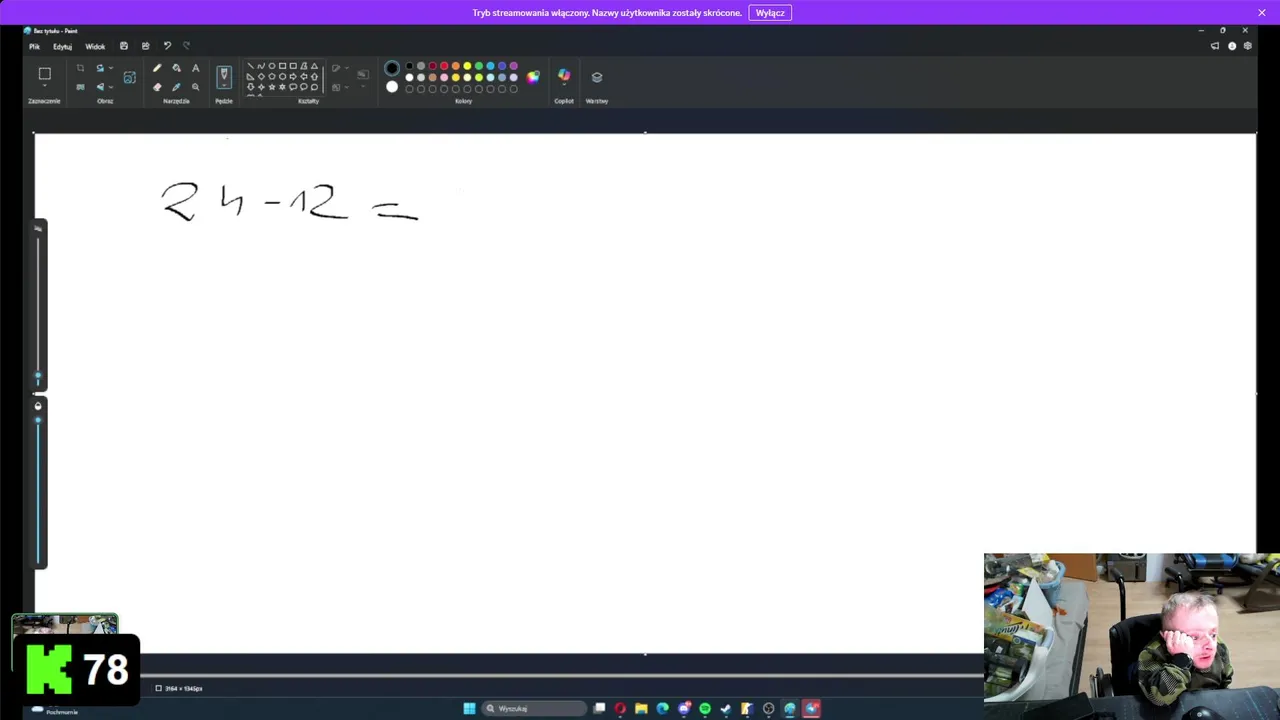Screen dimensions: 1280x720
Task: Select the Eraser tool
Action: pos(157,87)
